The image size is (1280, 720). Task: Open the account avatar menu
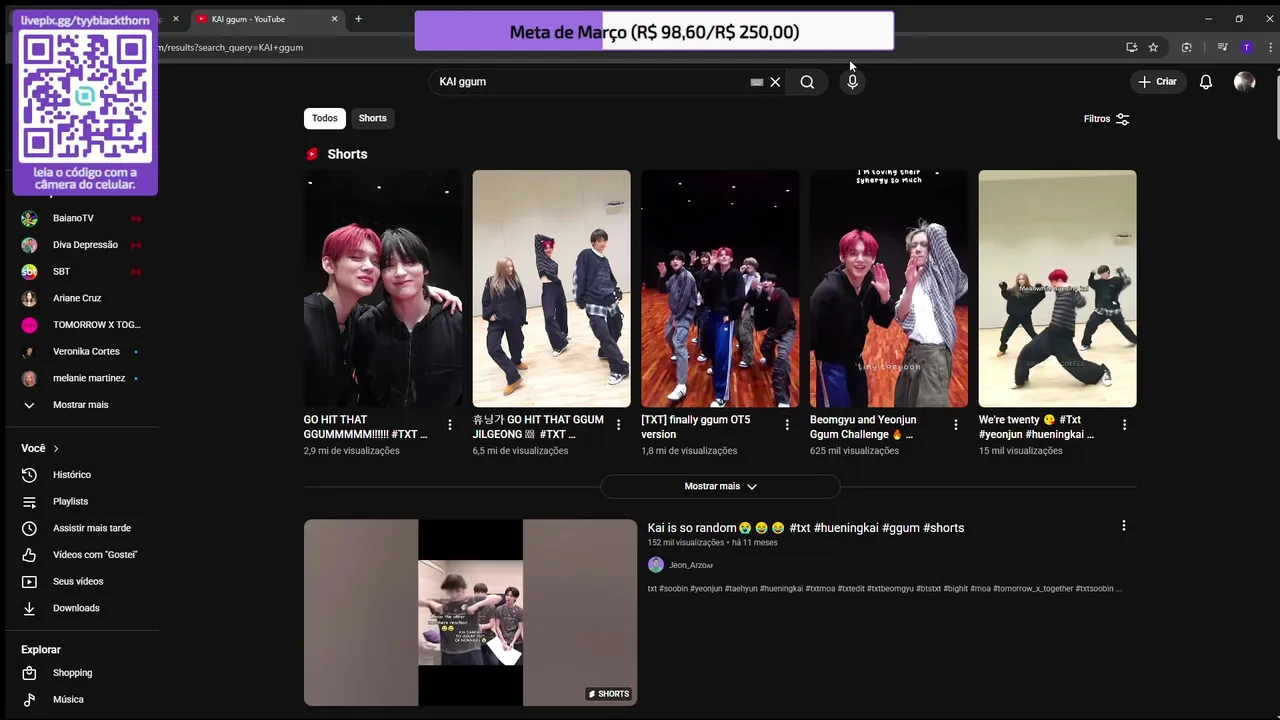(x=1244, y=82)
